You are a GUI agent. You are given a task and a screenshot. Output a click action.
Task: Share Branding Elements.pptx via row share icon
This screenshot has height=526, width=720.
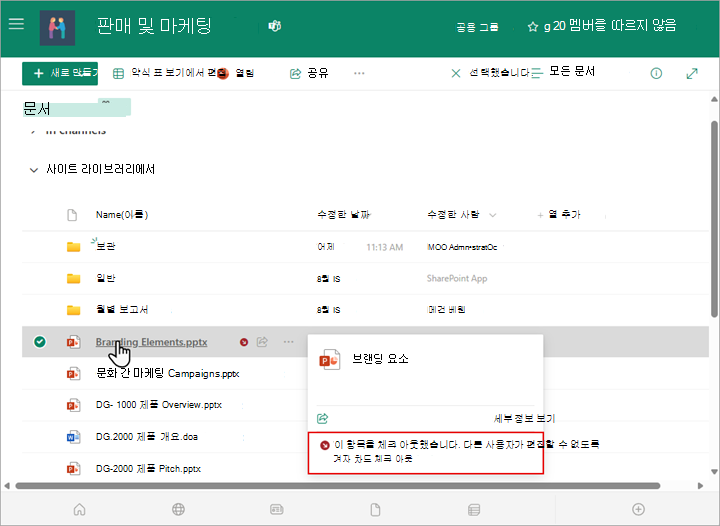pos(262,341)
